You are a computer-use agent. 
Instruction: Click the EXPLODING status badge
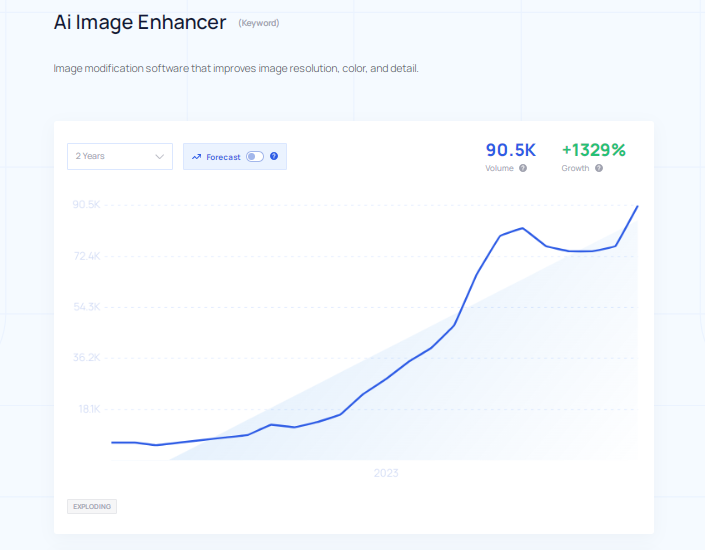click(93, 507)
